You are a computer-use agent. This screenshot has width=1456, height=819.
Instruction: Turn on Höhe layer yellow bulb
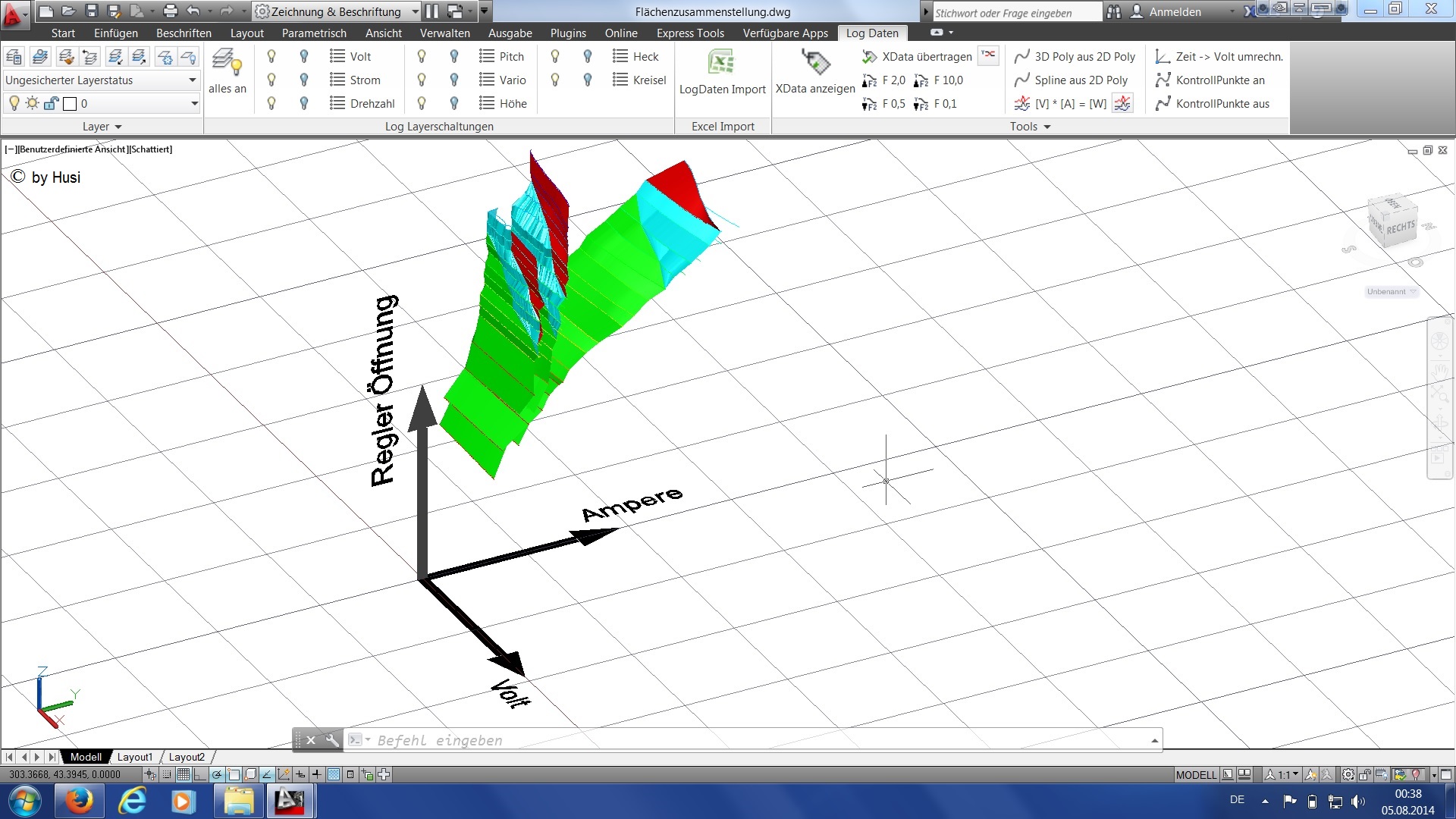click(x=422, y=103)
